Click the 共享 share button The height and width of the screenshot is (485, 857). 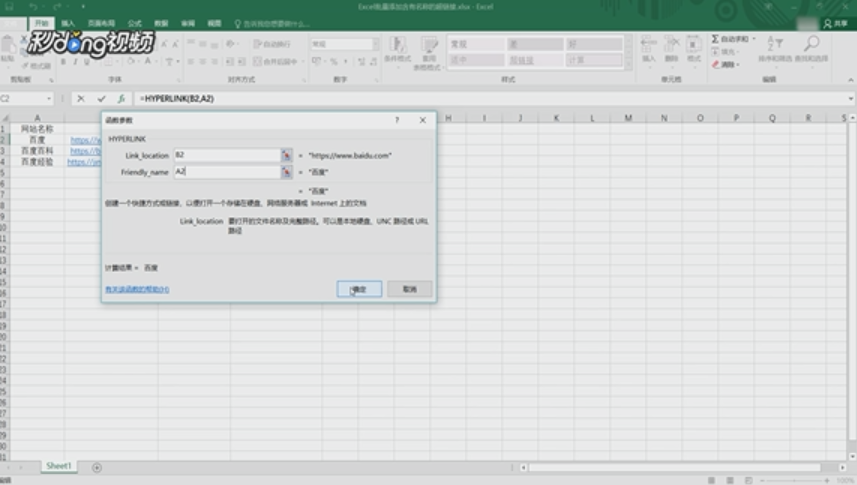click(836, 24)
